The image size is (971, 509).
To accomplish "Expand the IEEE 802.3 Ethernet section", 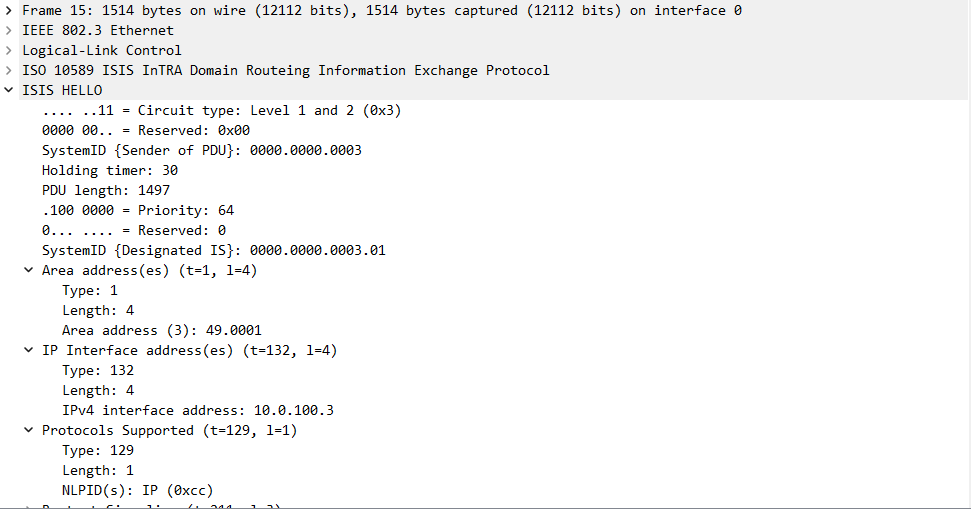I will (x=9, y=30).
